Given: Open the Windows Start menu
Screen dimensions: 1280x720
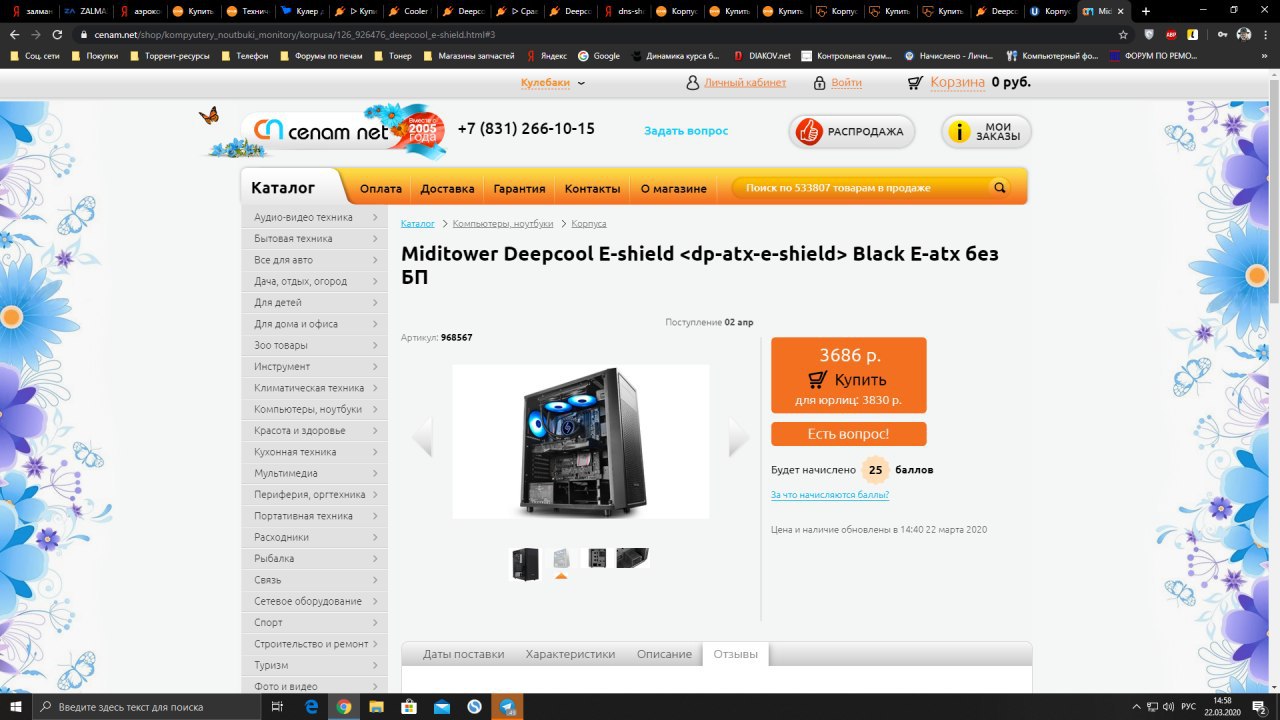Looking at the screenshot, I should [16, 706].
